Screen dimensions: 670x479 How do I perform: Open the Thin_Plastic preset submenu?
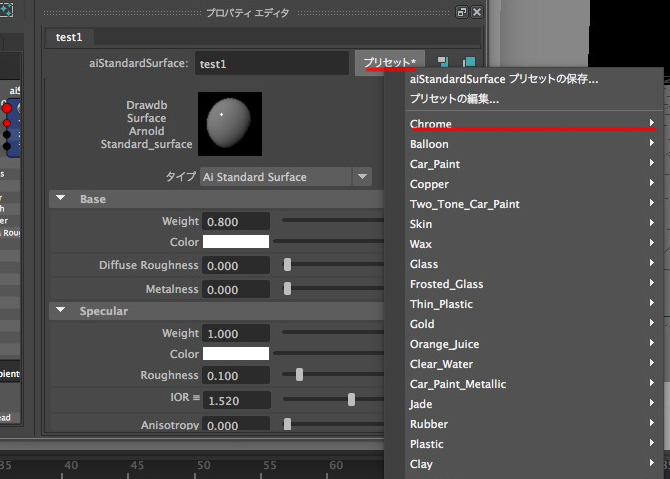tap(532, 304)
